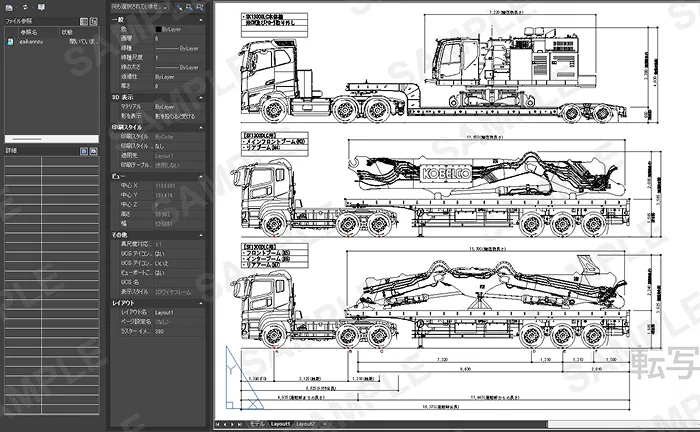Select the gaikanzu reference name row

pyautogui.click(x=31, y=42)
